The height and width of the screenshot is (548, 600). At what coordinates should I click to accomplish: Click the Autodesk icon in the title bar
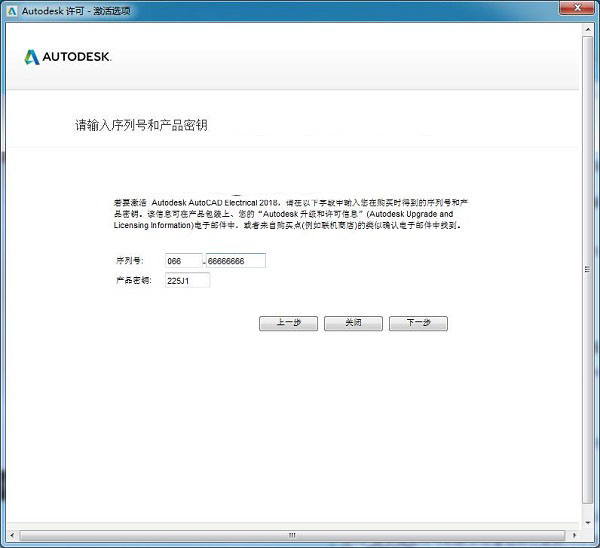point(11,10)
